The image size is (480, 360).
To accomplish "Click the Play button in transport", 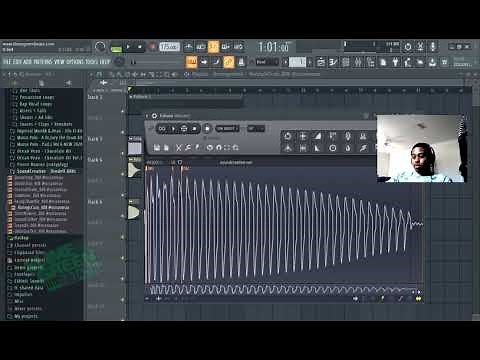I will click(x=128, y=47).
